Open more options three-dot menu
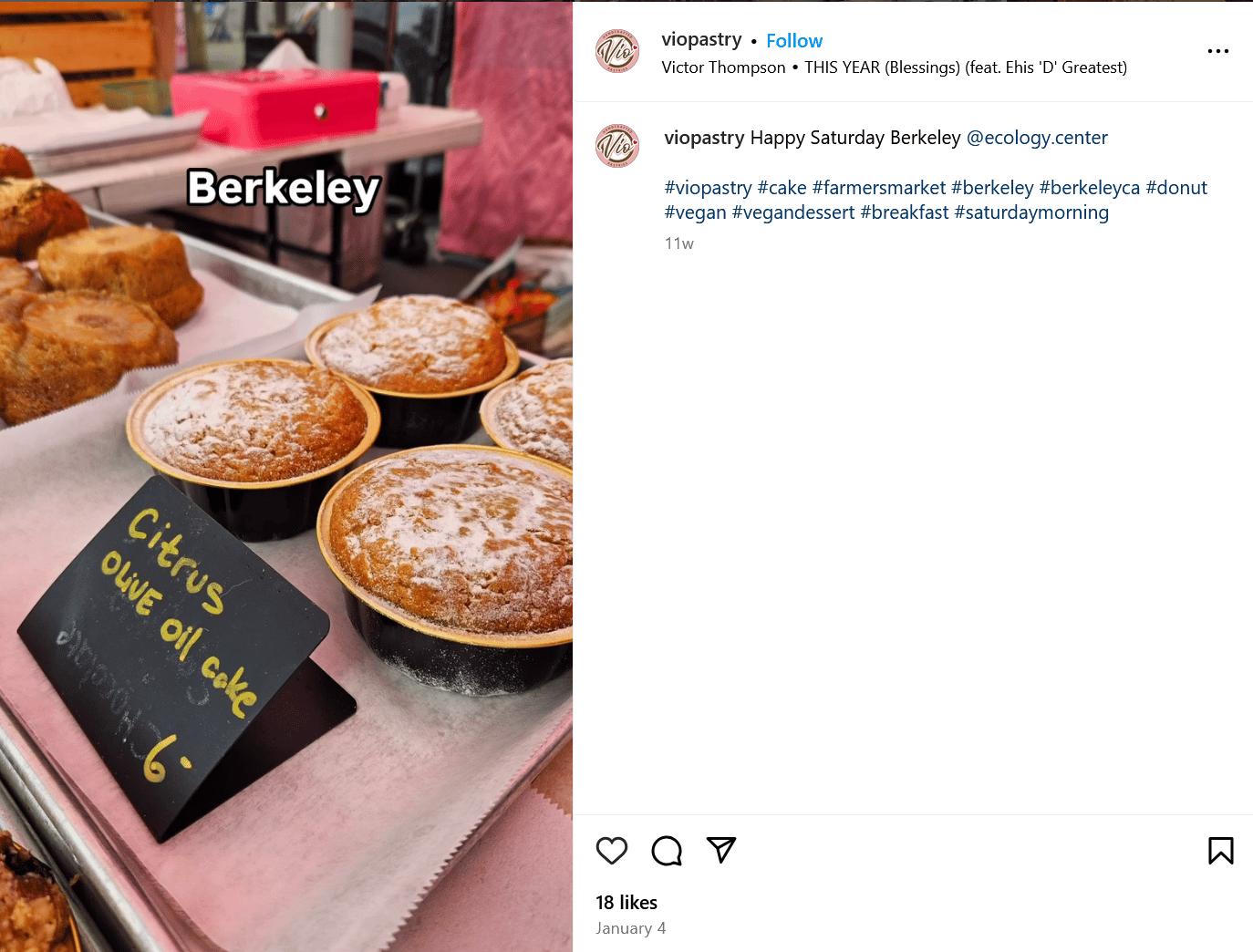1253x952 pixels. [x=1218, y=51]
